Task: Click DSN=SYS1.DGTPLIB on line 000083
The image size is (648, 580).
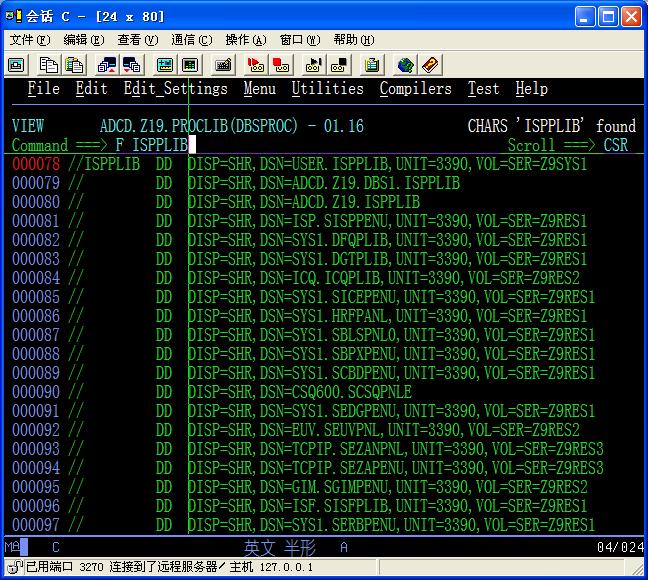Action: pos(324,259)
